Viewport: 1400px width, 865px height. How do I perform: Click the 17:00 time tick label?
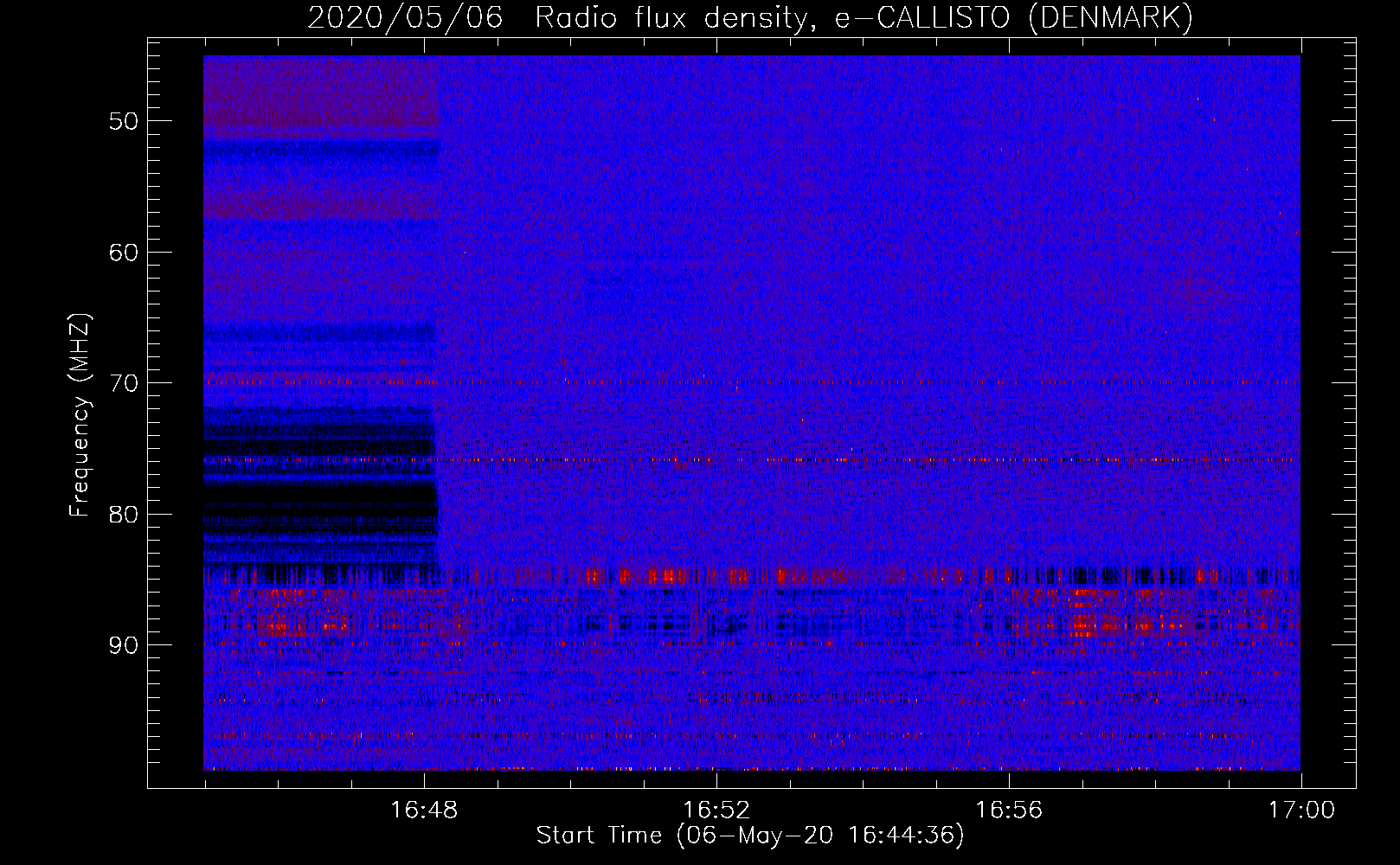coord(1301,811)
